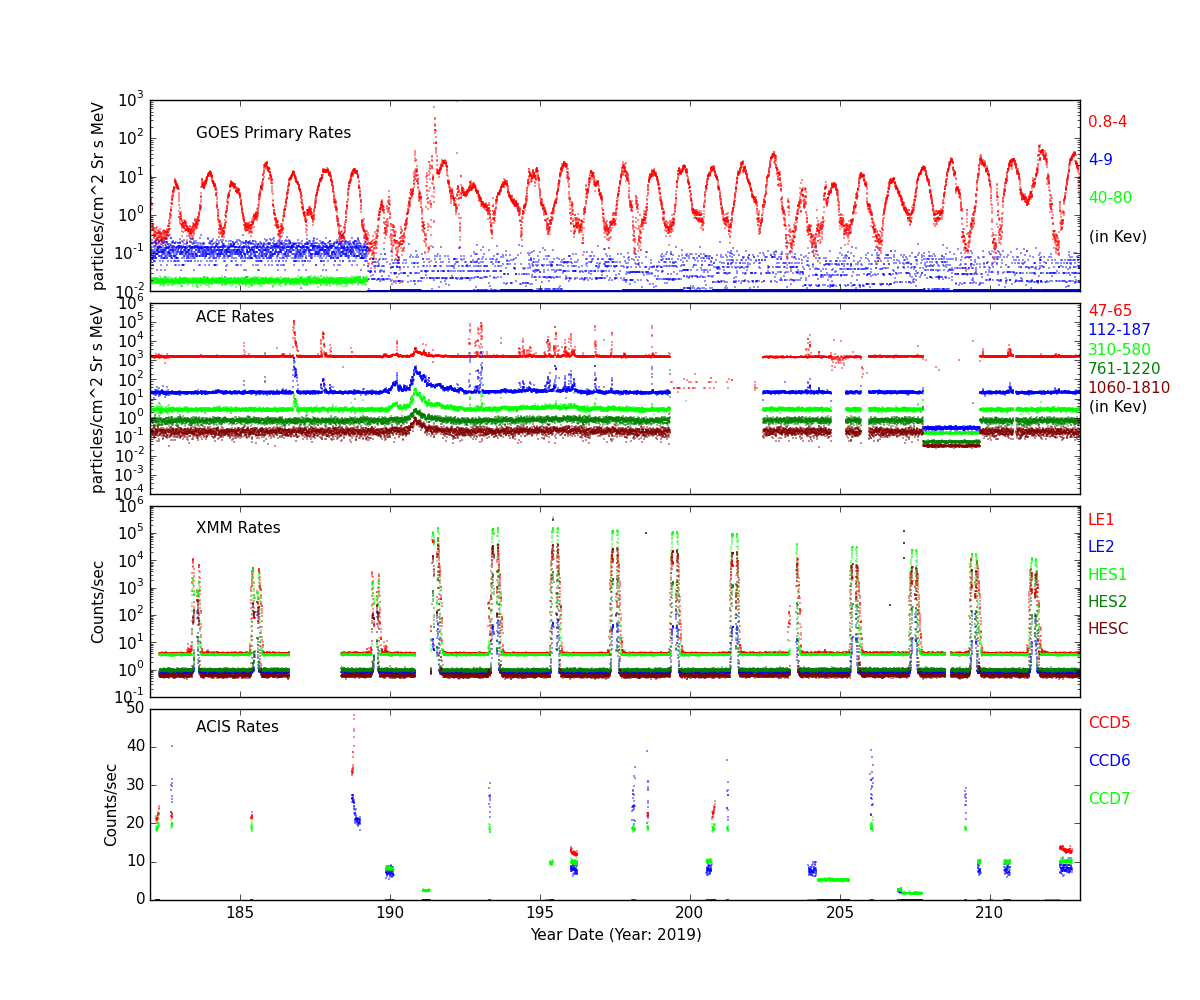Viewport: 1200px width, 1000px height.
Task: Pick the 1060-1810 ACE legend entry
Action: click(x=1128, y=388)
